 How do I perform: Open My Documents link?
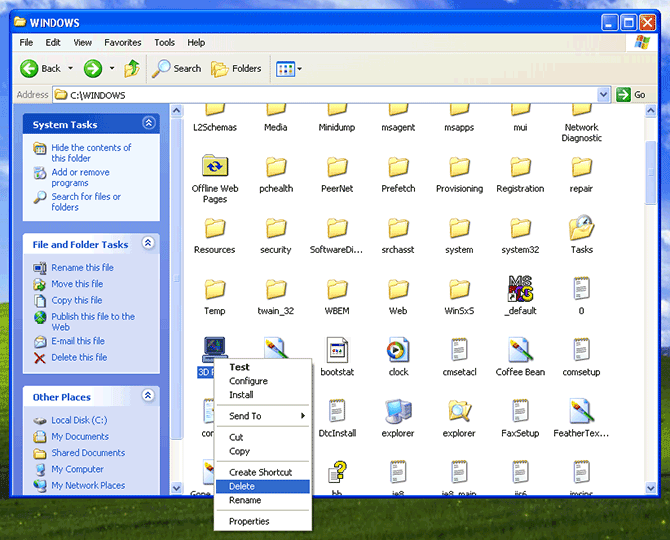(80, 436)
